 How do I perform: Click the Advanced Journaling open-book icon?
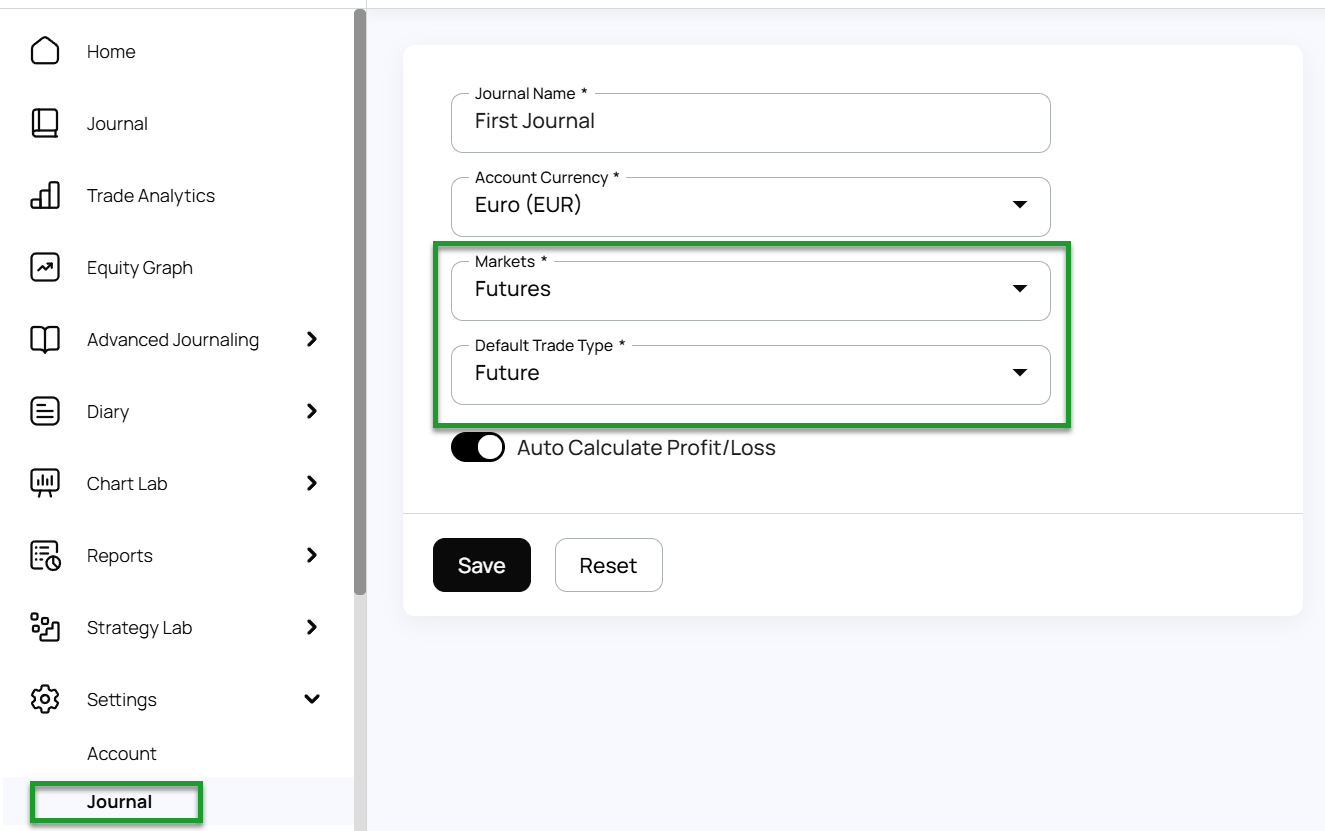pyautogui.click(x=45, y=339)
